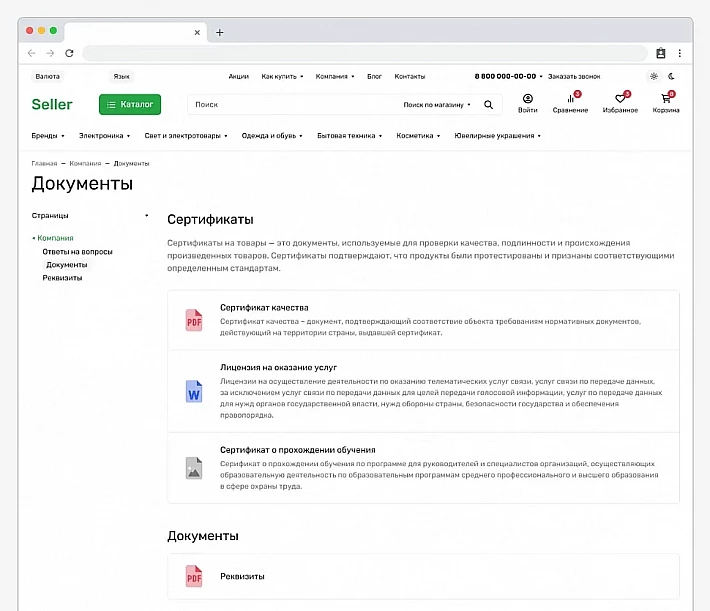Open the Электроника category menu

click(104, 135)
